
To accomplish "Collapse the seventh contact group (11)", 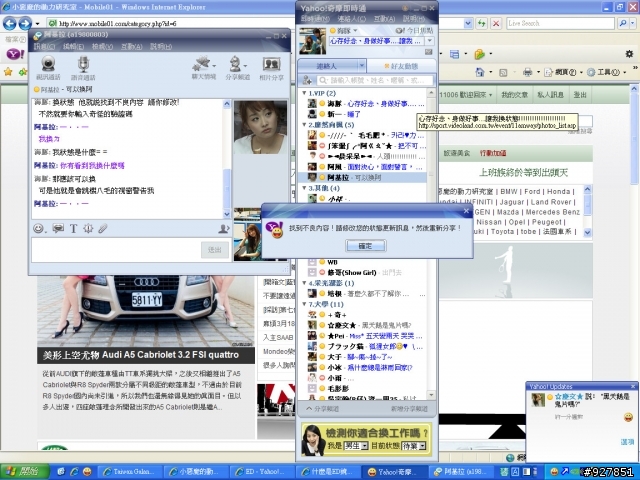I will [x=304, y=304].
